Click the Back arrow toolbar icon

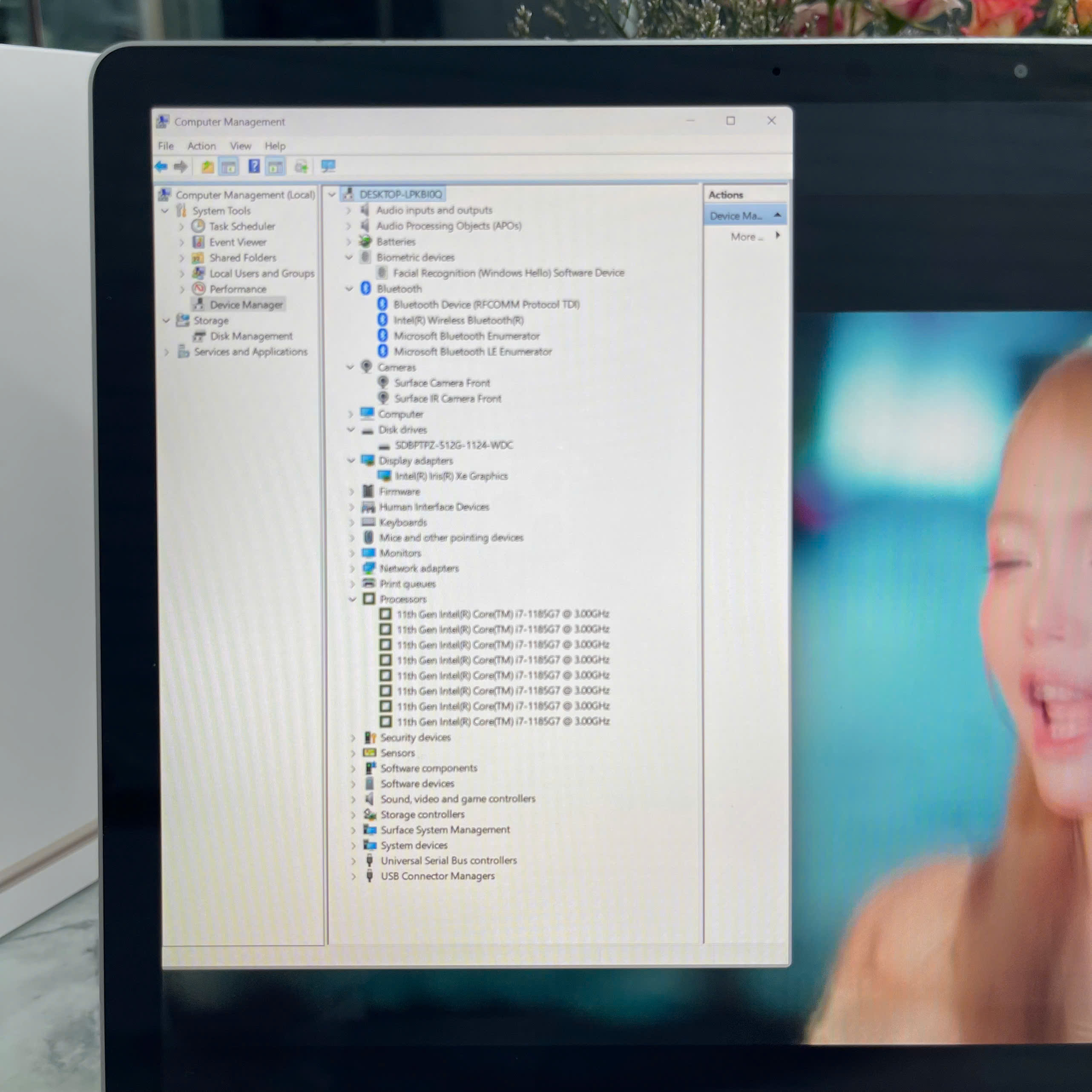(x=161, y=166)
